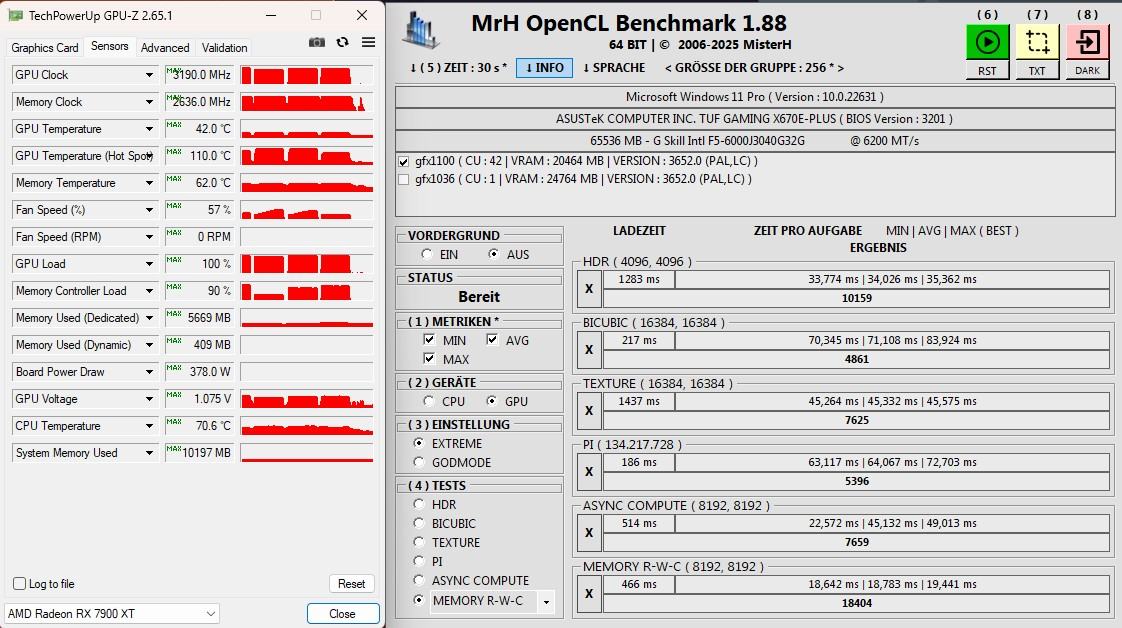
Task: Click the GRÖSSE DER GRUPPE : 256 setting
Action: pyautogui.click(x=754, y=68)
